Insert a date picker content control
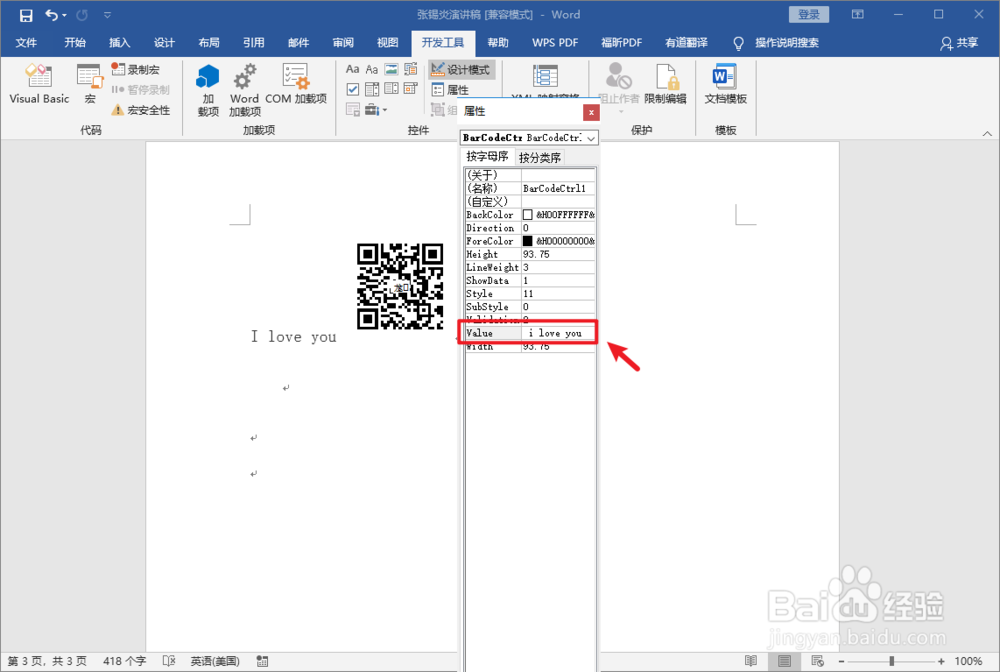This screenshot has height=672, width=1000. point(411,89)
